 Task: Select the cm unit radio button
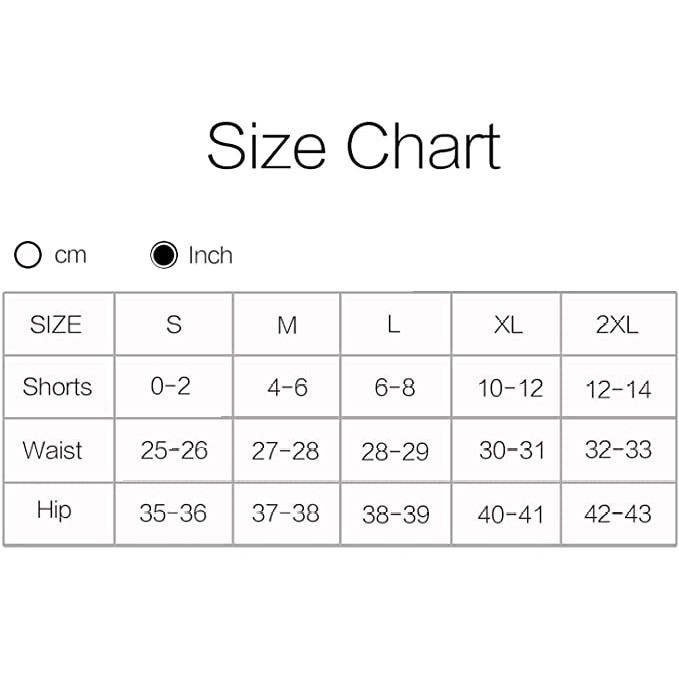28,255
